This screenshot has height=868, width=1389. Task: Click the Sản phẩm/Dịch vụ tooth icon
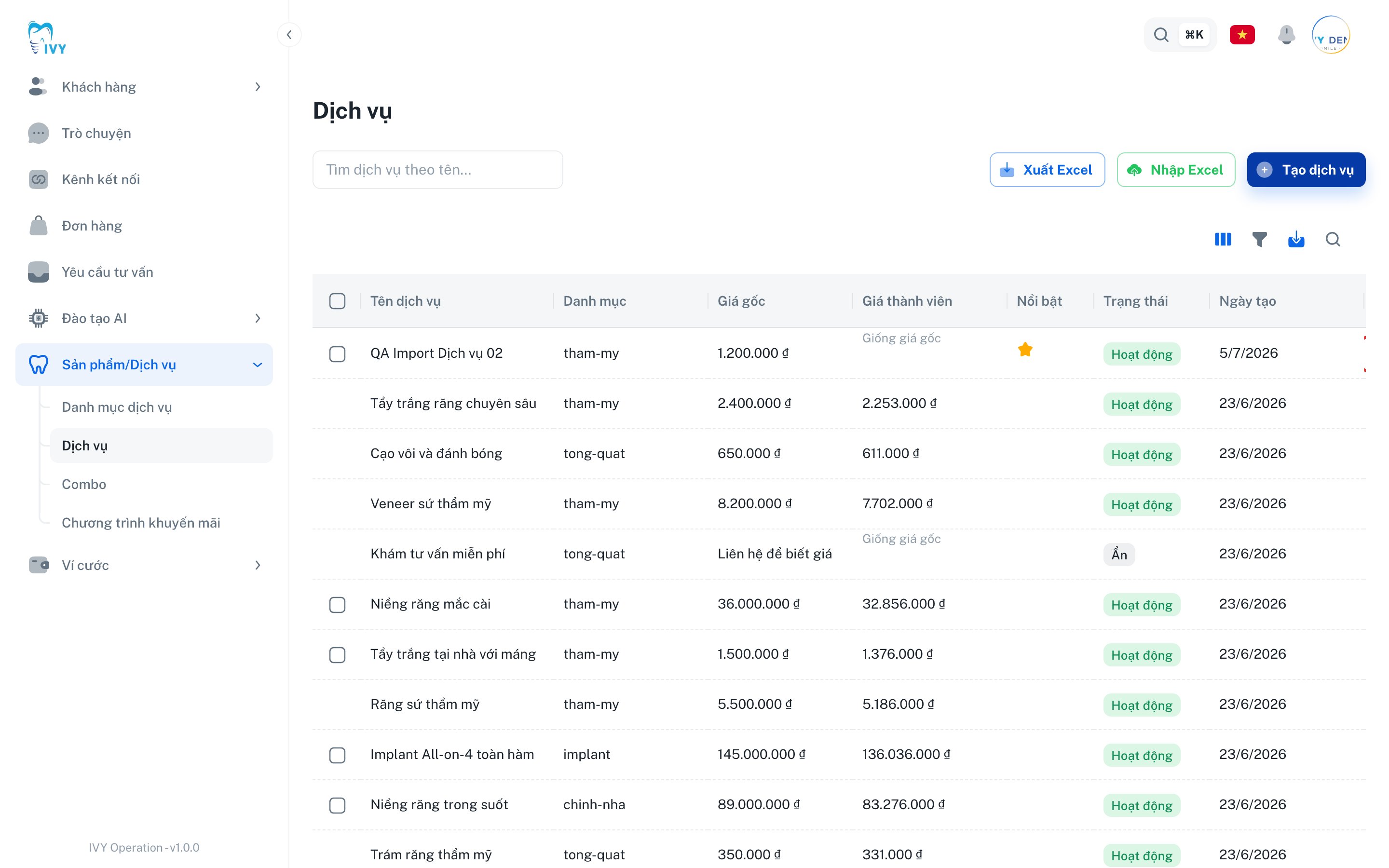38,365
